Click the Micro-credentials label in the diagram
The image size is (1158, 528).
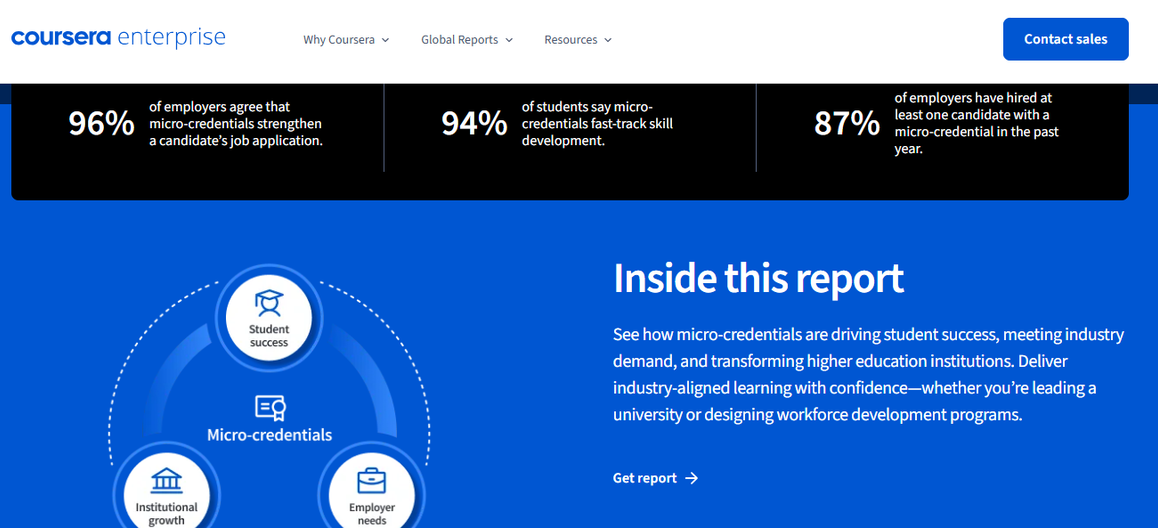pos(270,435)
